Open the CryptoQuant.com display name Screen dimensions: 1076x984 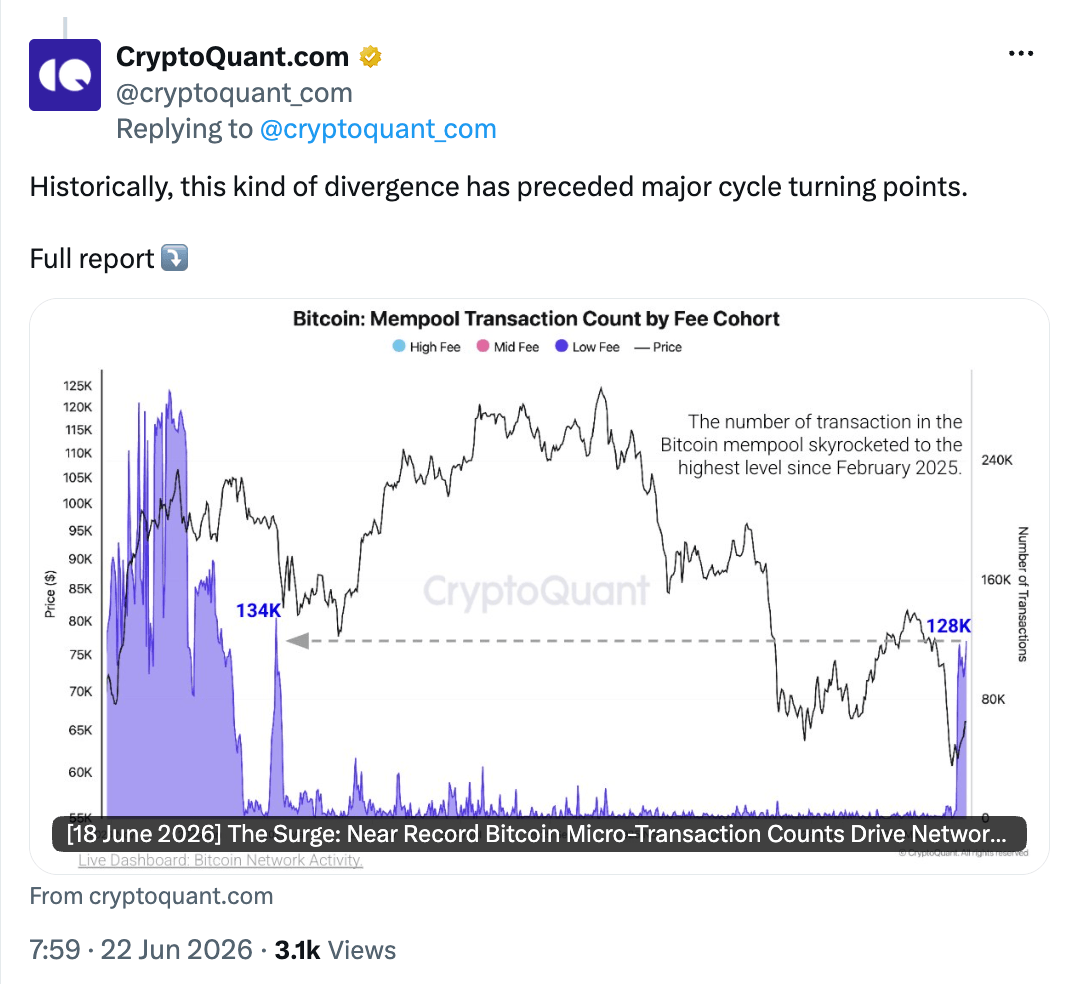[x=233, y=57]
